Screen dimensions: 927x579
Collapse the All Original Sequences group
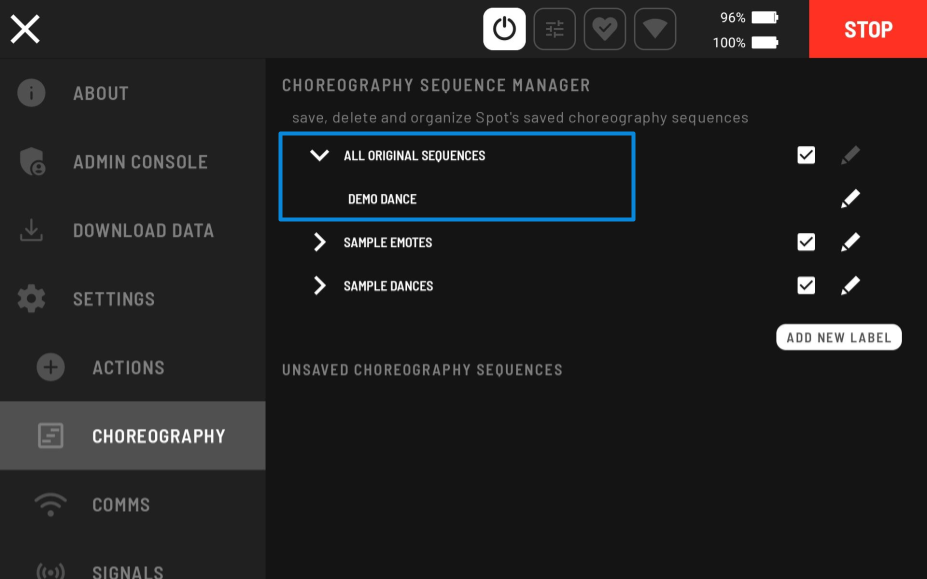point(319,155)
